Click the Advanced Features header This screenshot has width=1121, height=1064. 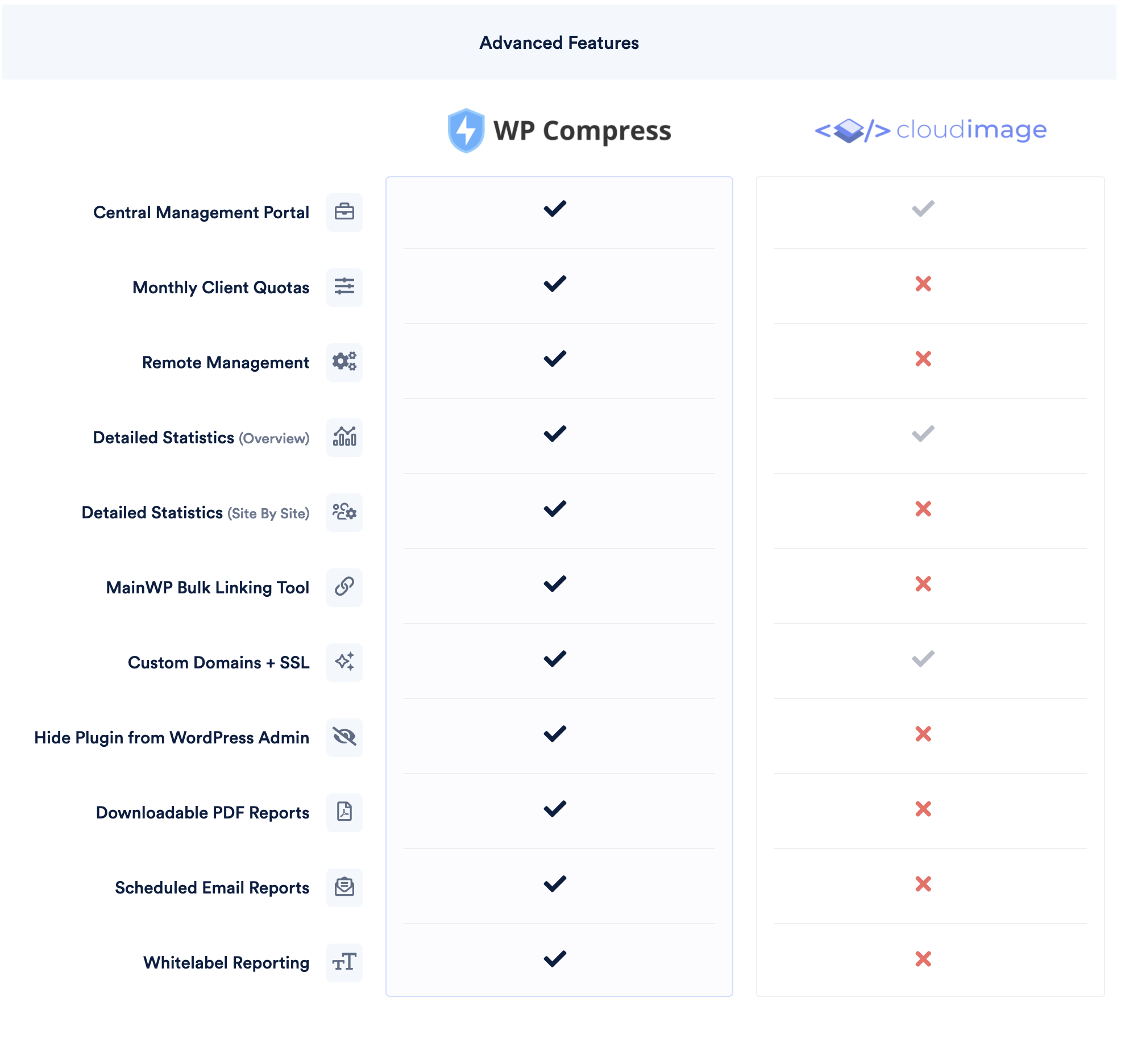tap(559, 43)
